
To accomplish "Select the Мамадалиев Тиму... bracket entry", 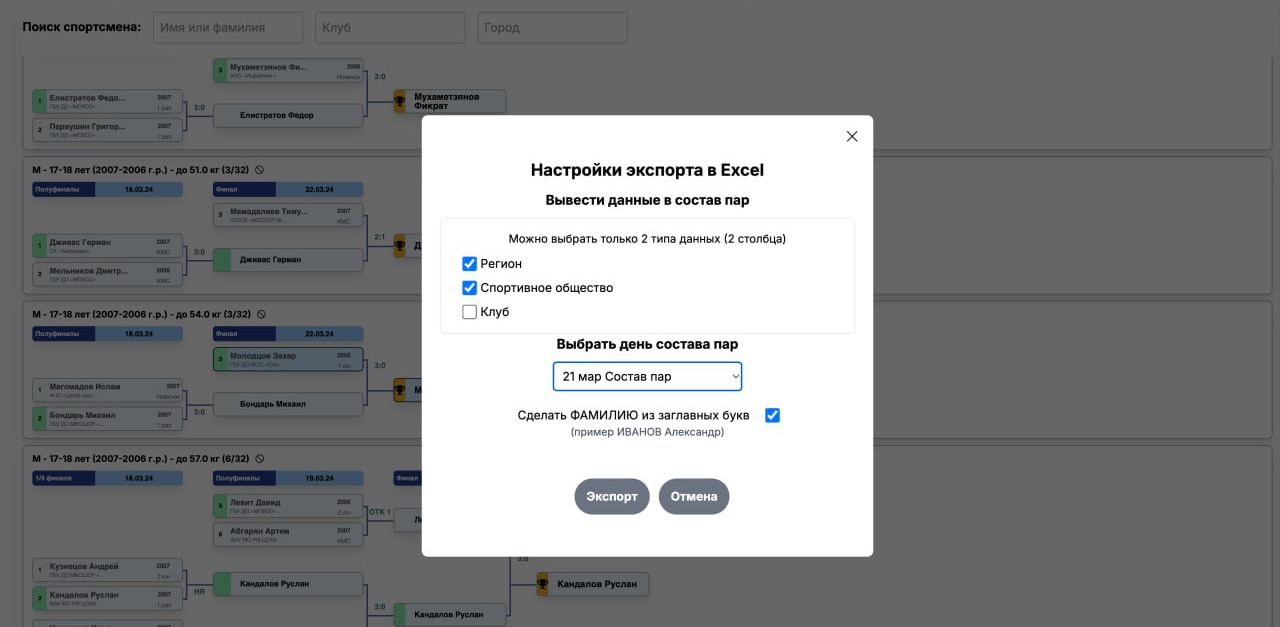I will [x=288, y=215].
